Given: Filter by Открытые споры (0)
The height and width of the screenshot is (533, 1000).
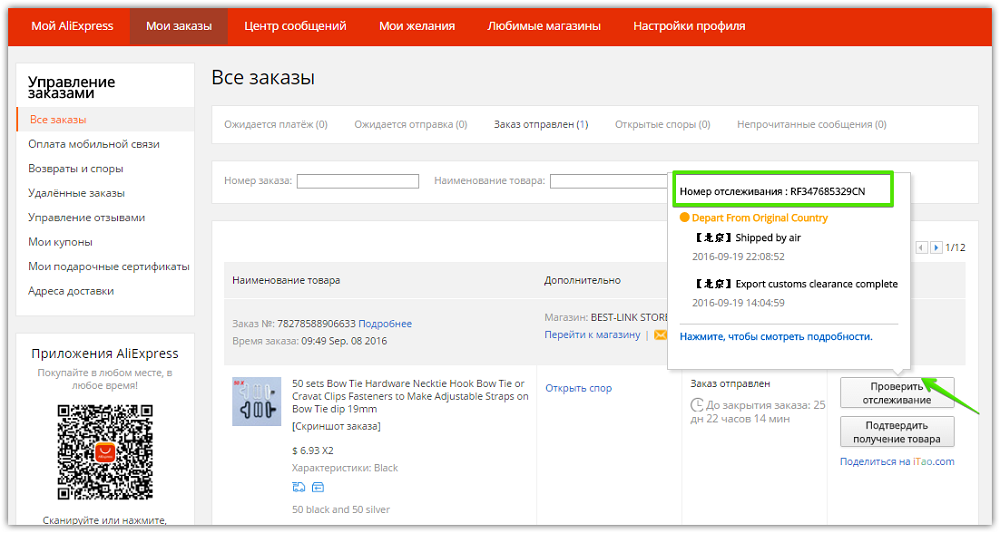Looking at the screenshot, I should point(663,124).
